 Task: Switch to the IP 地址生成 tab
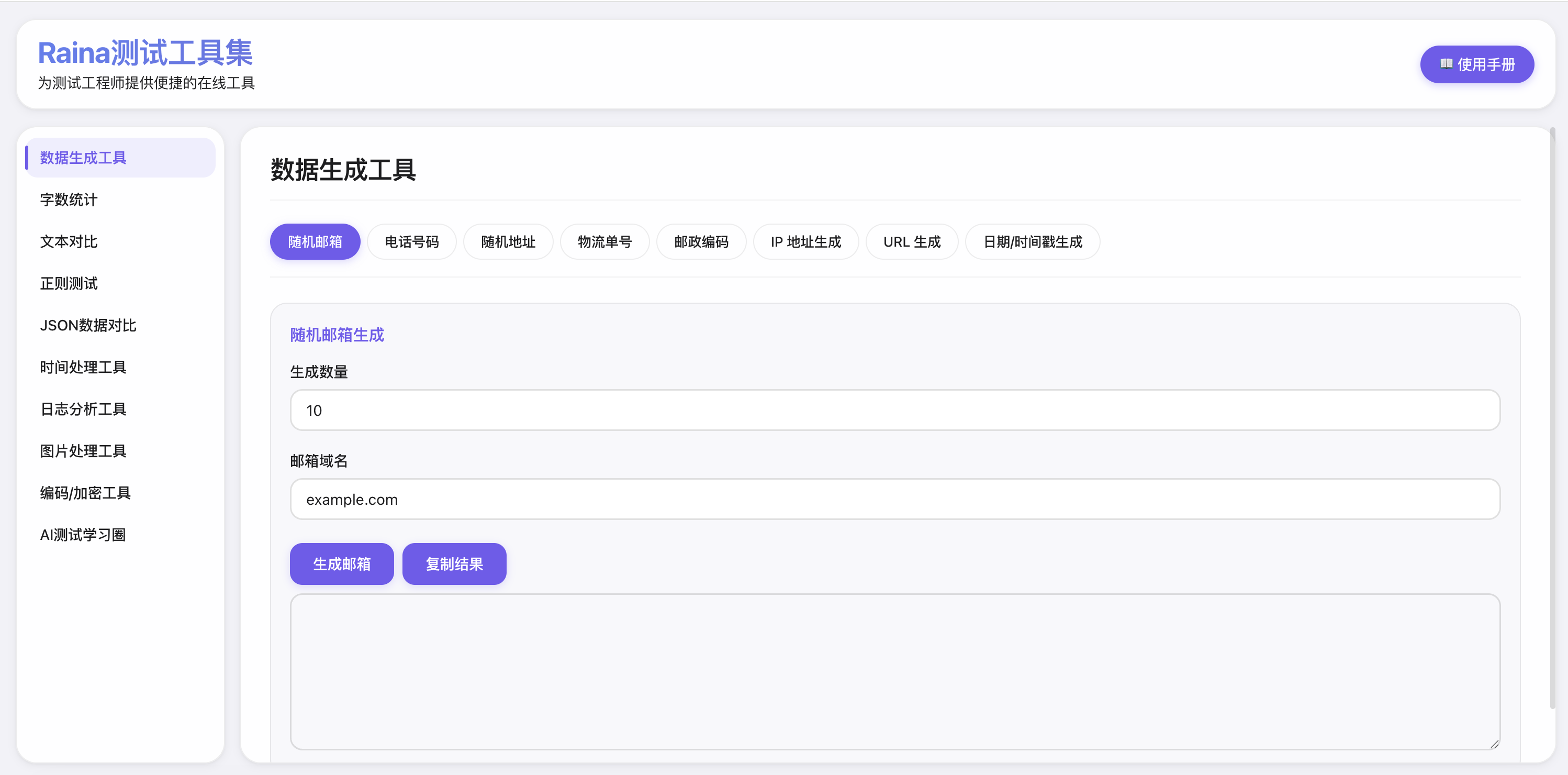coord(806,242)
